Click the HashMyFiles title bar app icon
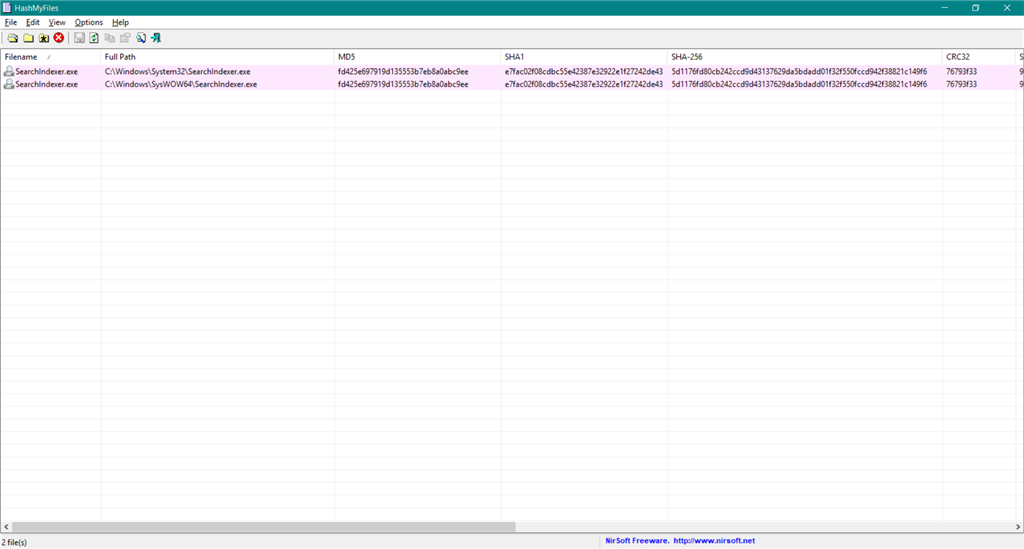 point(7,8)
